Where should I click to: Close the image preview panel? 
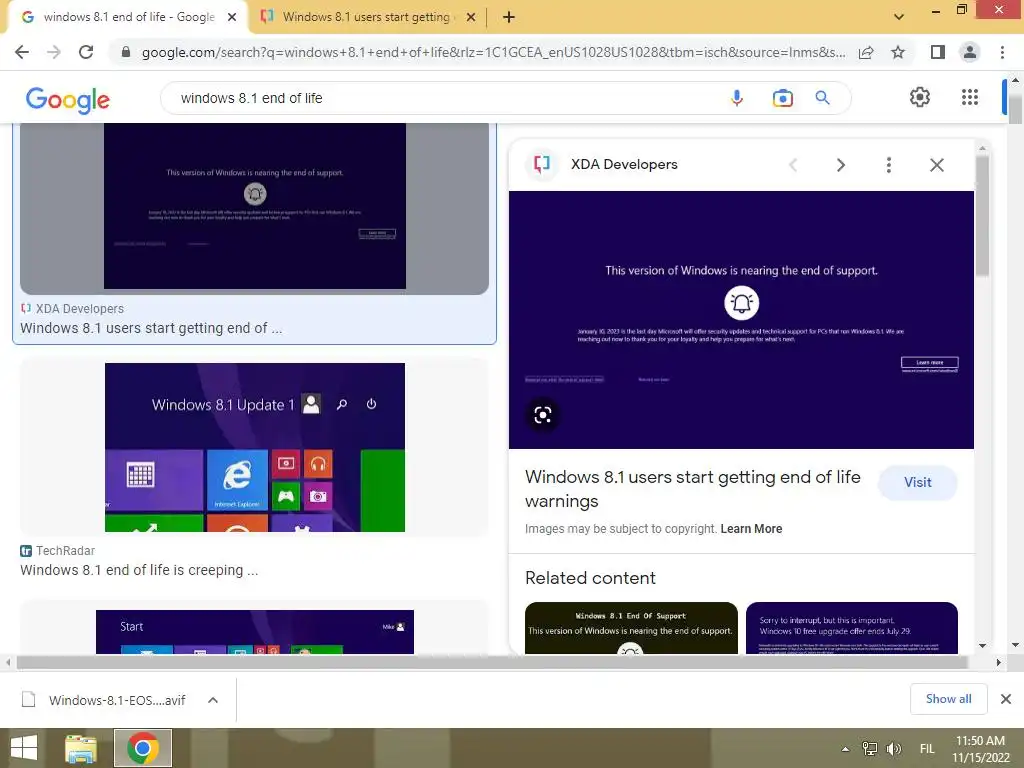(936, 165)
